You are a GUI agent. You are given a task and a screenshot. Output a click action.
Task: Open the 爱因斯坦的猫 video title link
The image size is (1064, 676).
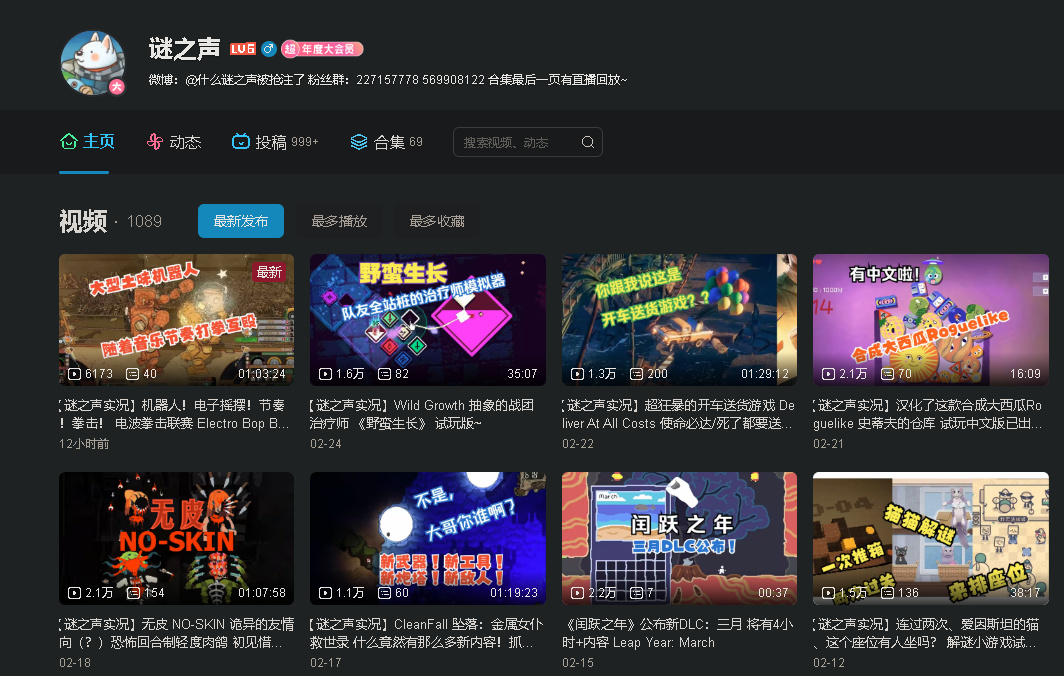pos(926,633)
